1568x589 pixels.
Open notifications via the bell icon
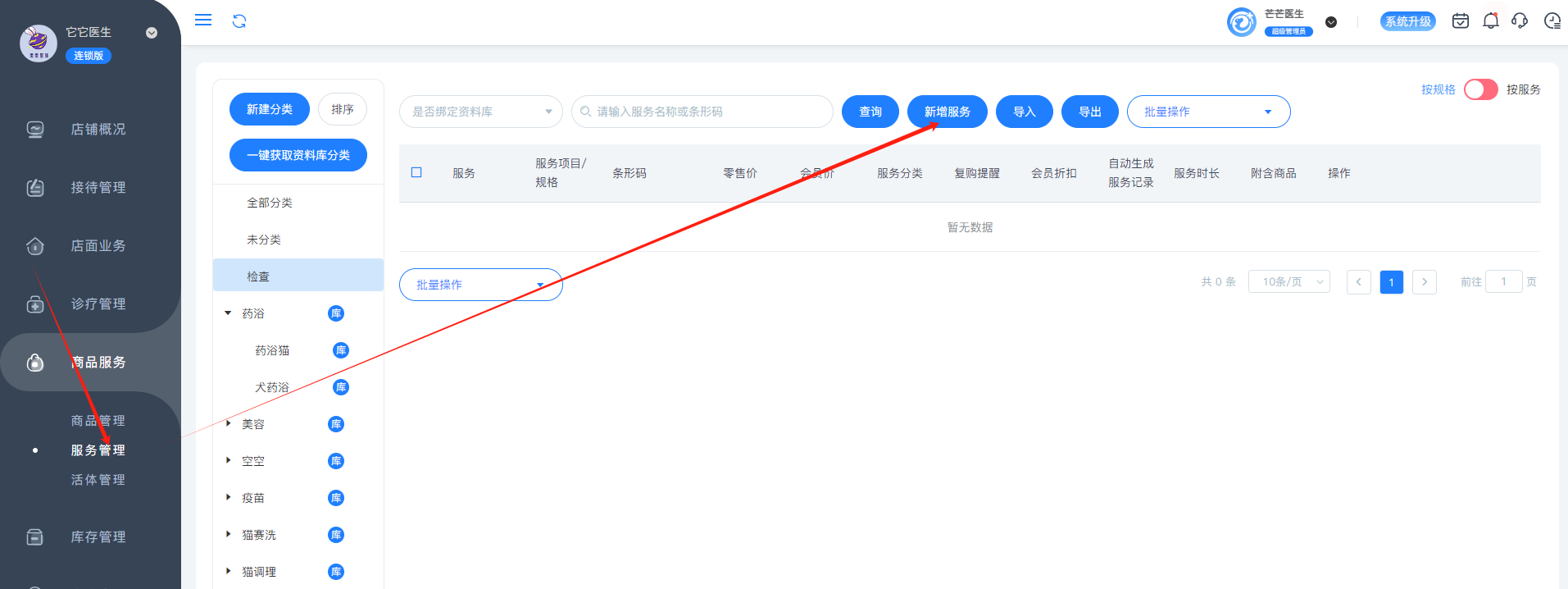1491,21
